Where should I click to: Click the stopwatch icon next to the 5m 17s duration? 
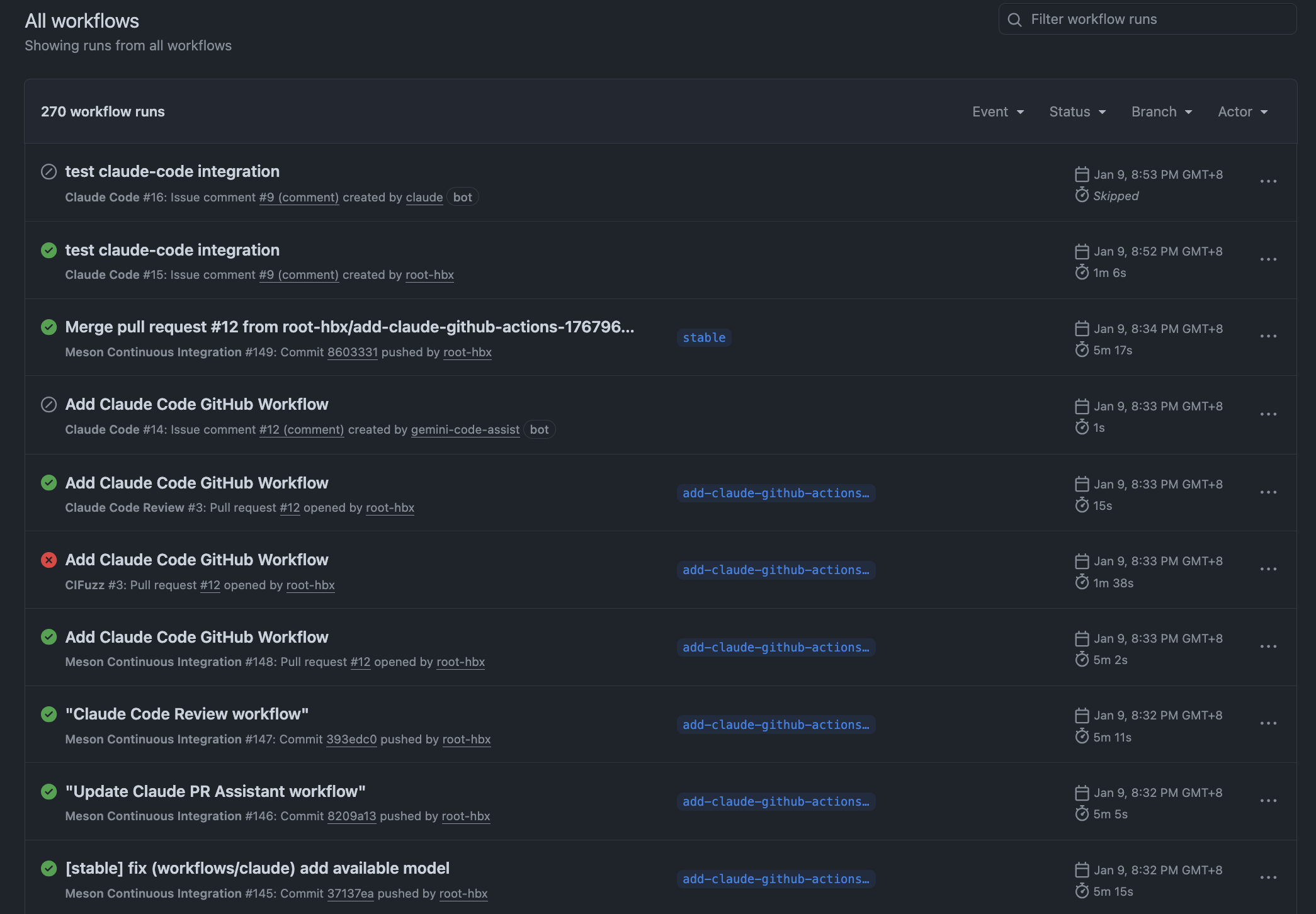[x=1082, y=350]
